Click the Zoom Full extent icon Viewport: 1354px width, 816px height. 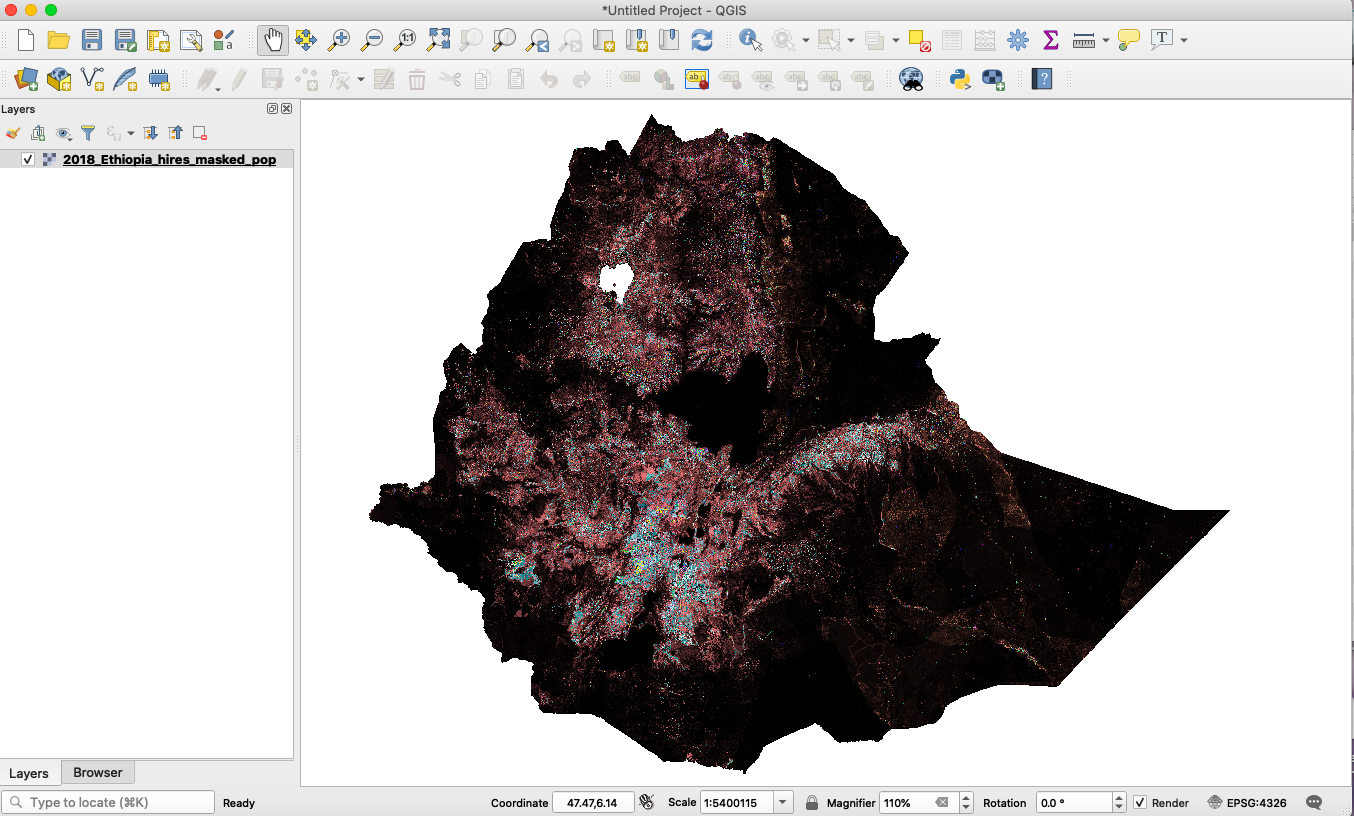pos(438,40)
